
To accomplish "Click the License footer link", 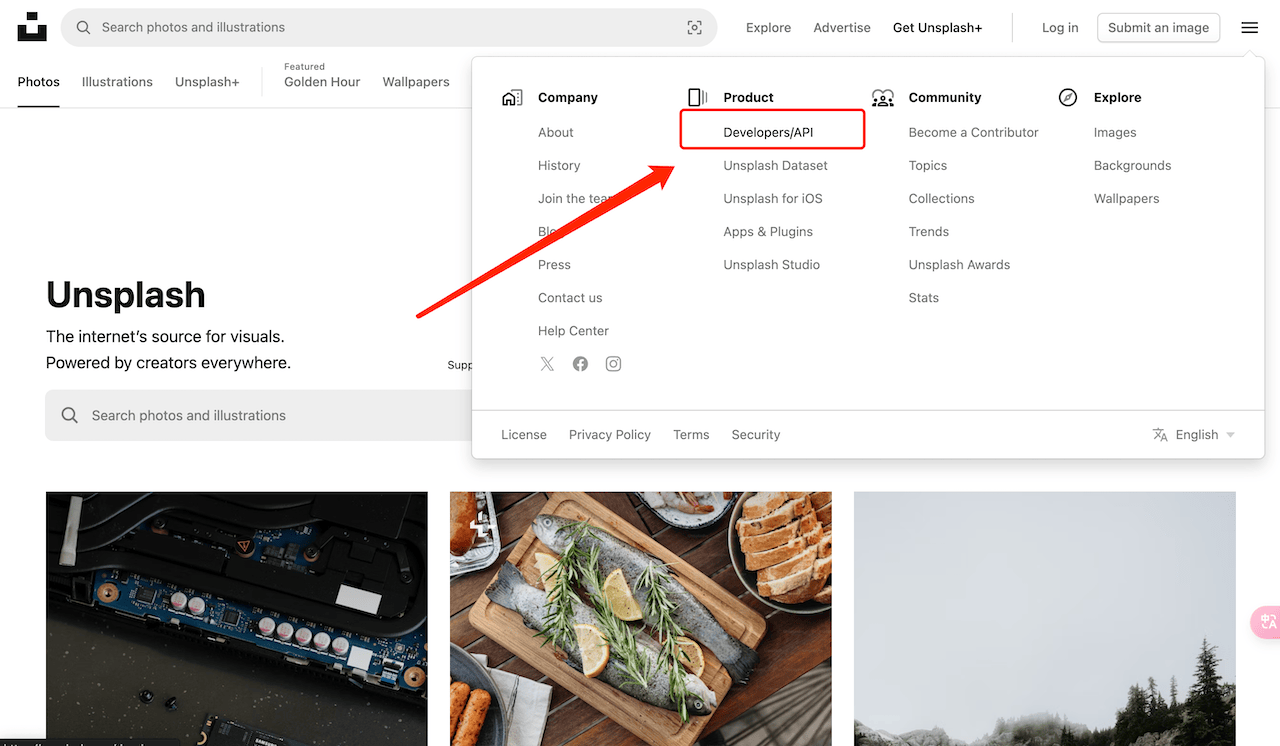I will click(524, 435).
